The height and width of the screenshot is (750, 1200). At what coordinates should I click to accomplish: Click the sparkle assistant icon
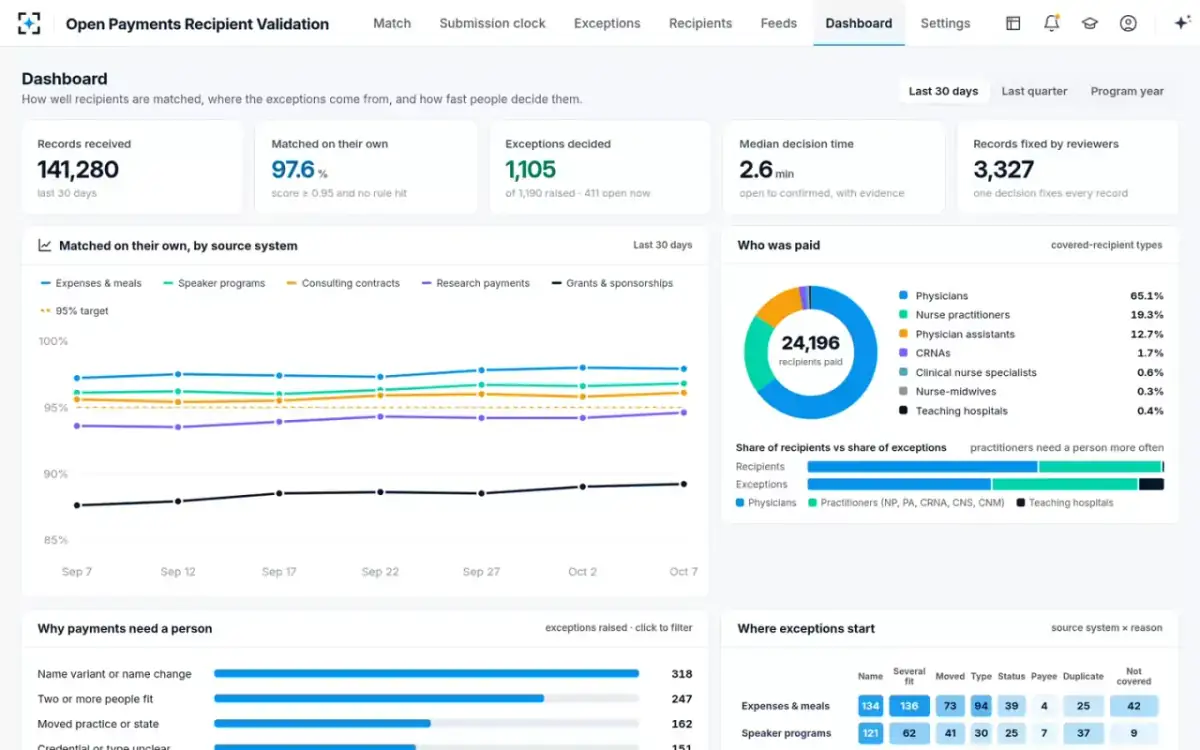1181,23
